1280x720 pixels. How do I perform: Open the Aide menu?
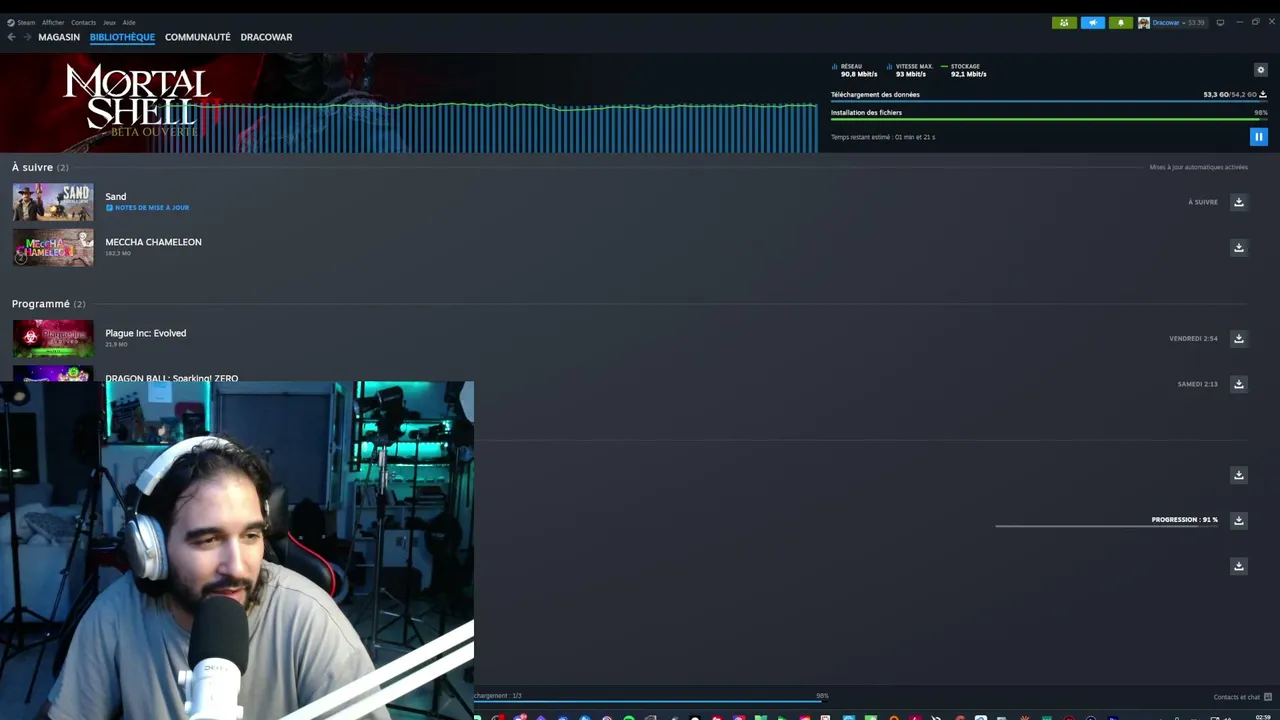pos(129,22)
